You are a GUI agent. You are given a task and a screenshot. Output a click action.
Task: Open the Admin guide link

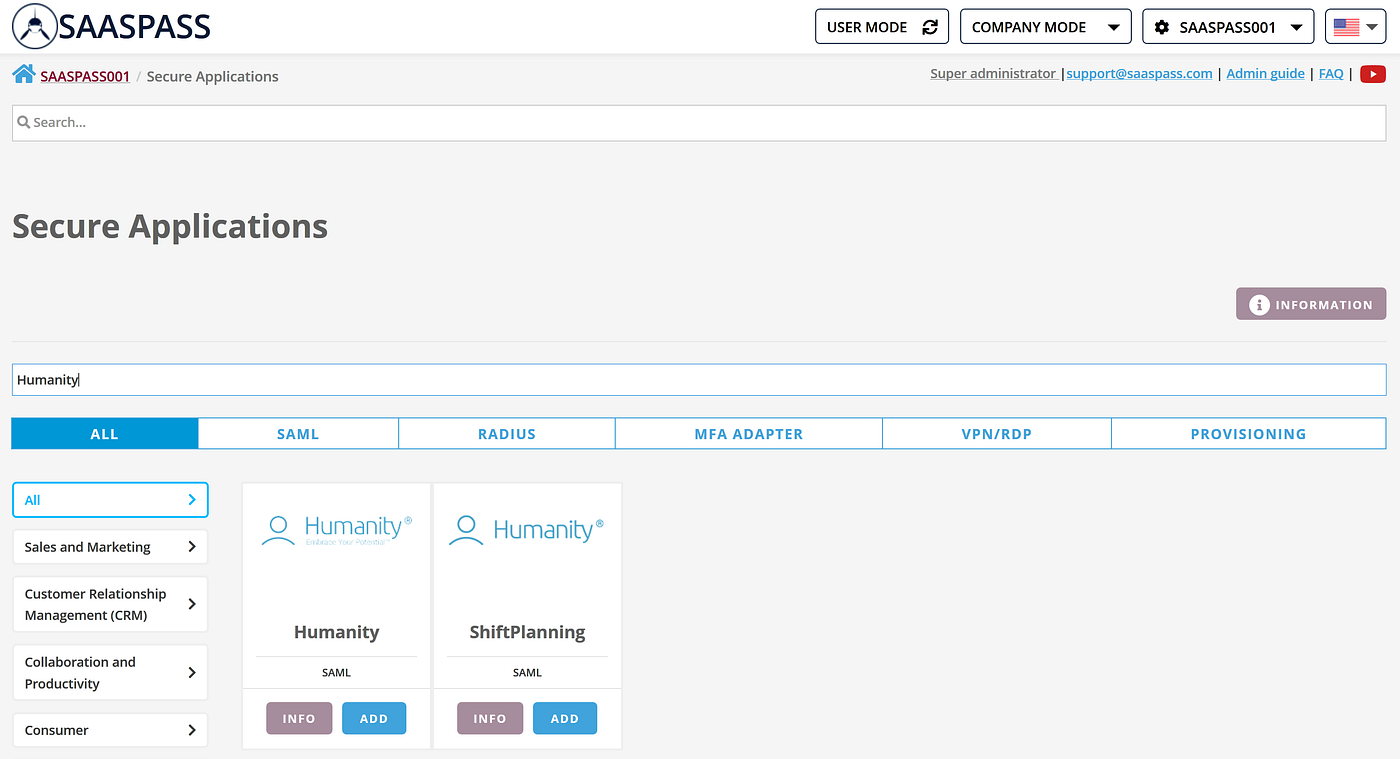pos(1265,73)
